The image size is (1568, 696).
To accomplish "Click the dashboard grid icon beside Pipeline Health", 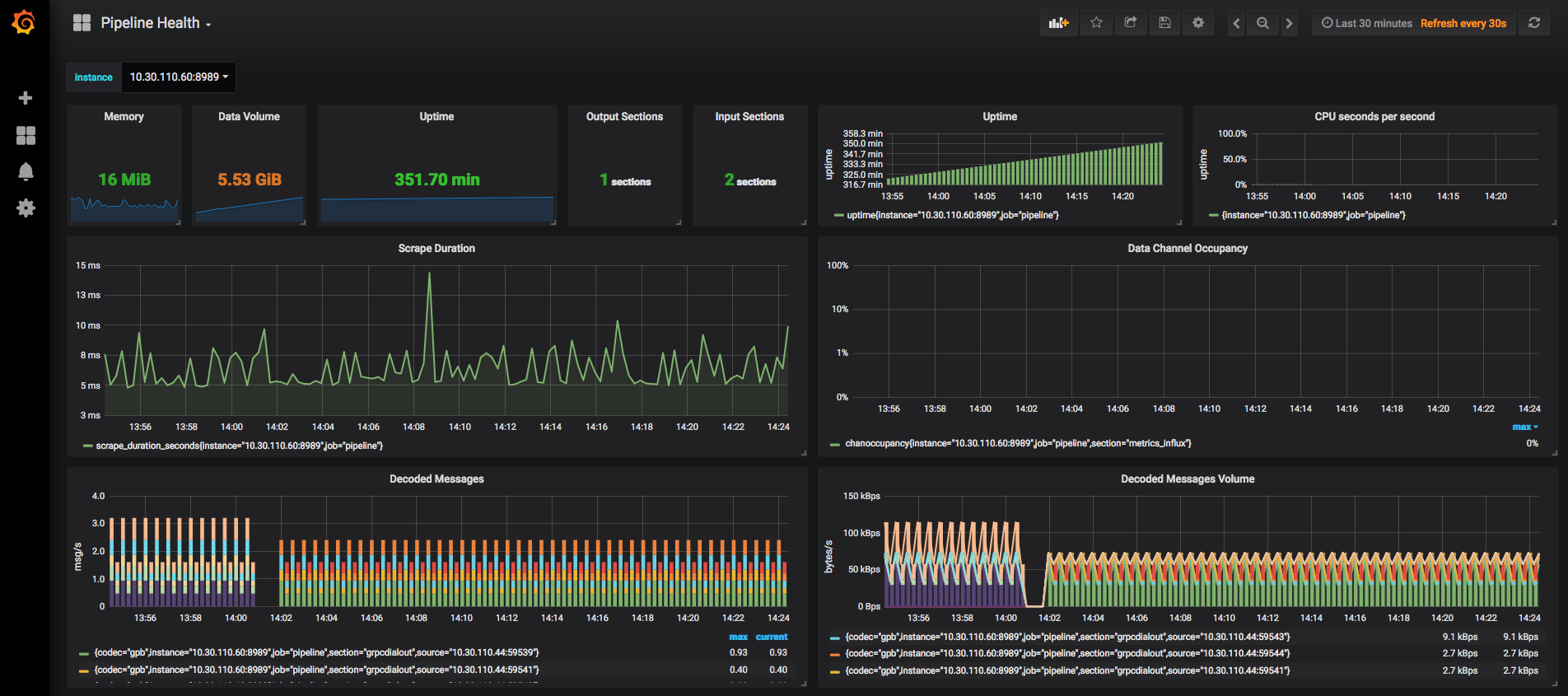I will point(82,23).
